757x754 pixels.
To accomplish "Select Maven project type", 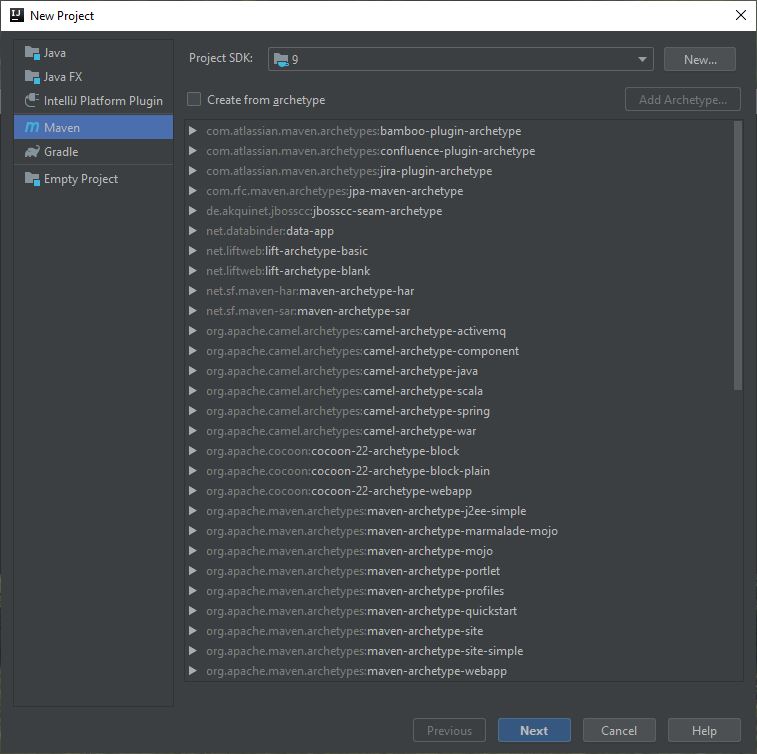I will click(x=93, y=127).
